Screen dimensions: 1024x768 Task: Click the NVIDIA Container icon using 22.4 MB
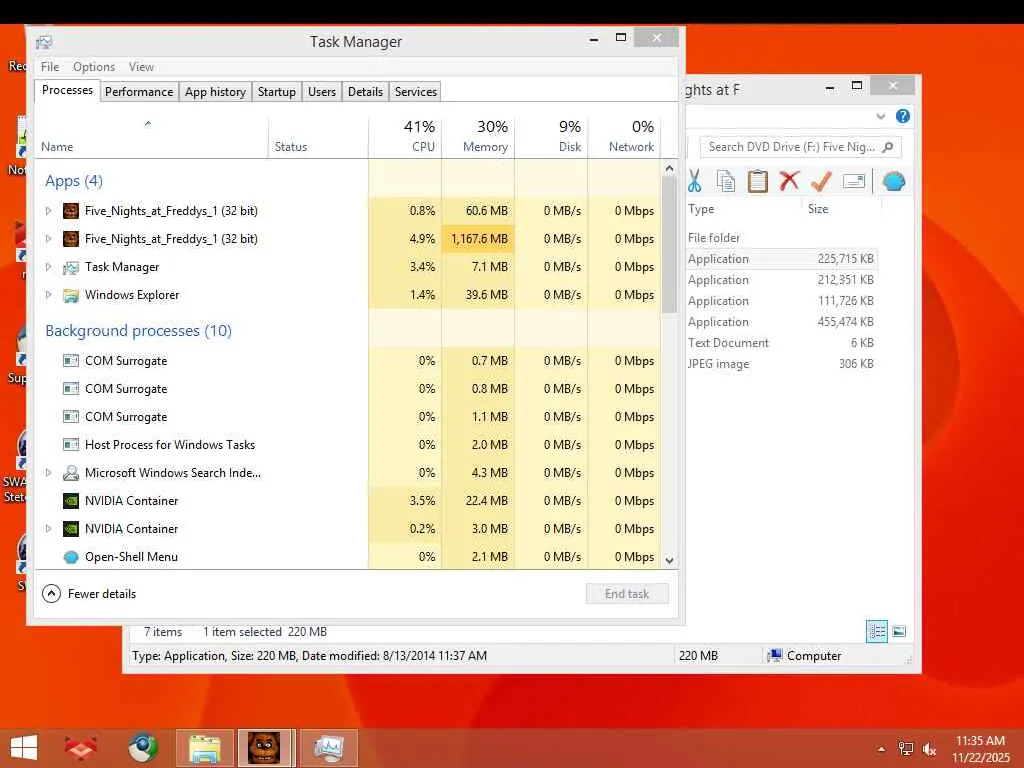(71, 501)
